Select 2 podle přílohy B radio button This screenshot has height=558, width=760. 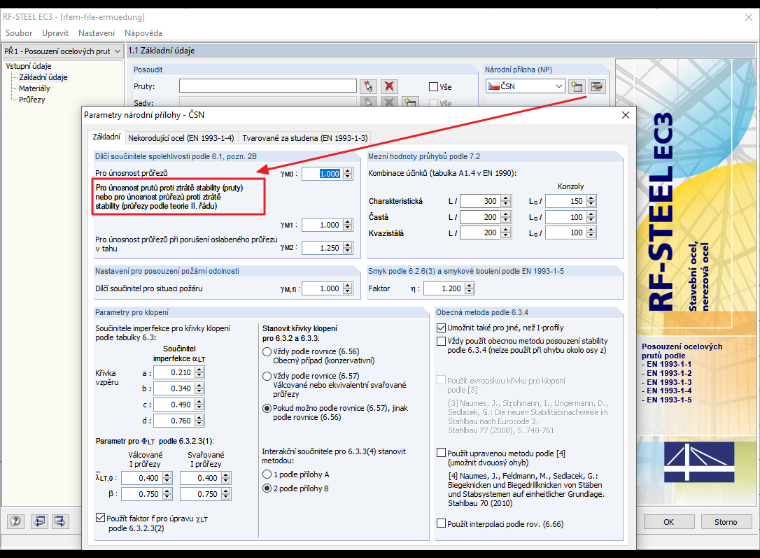click(267, 488)
